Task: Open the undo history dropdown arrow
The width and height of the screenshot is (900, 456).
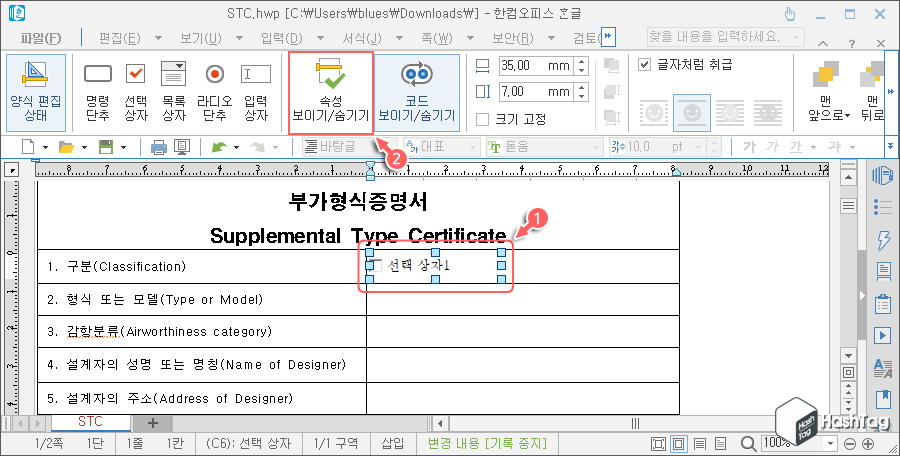Action: pos(236,148)
